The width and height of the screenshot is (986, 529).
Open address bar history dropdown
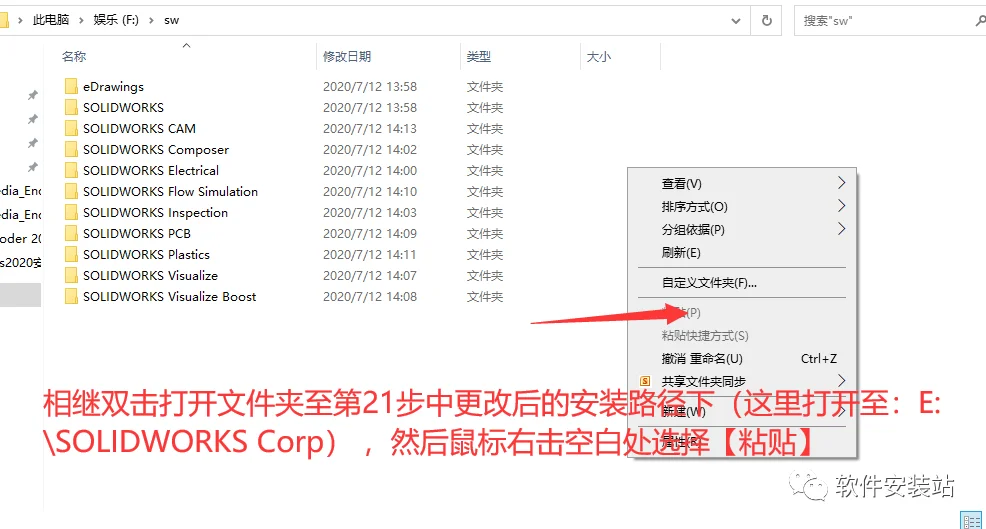tap(736, 21)
